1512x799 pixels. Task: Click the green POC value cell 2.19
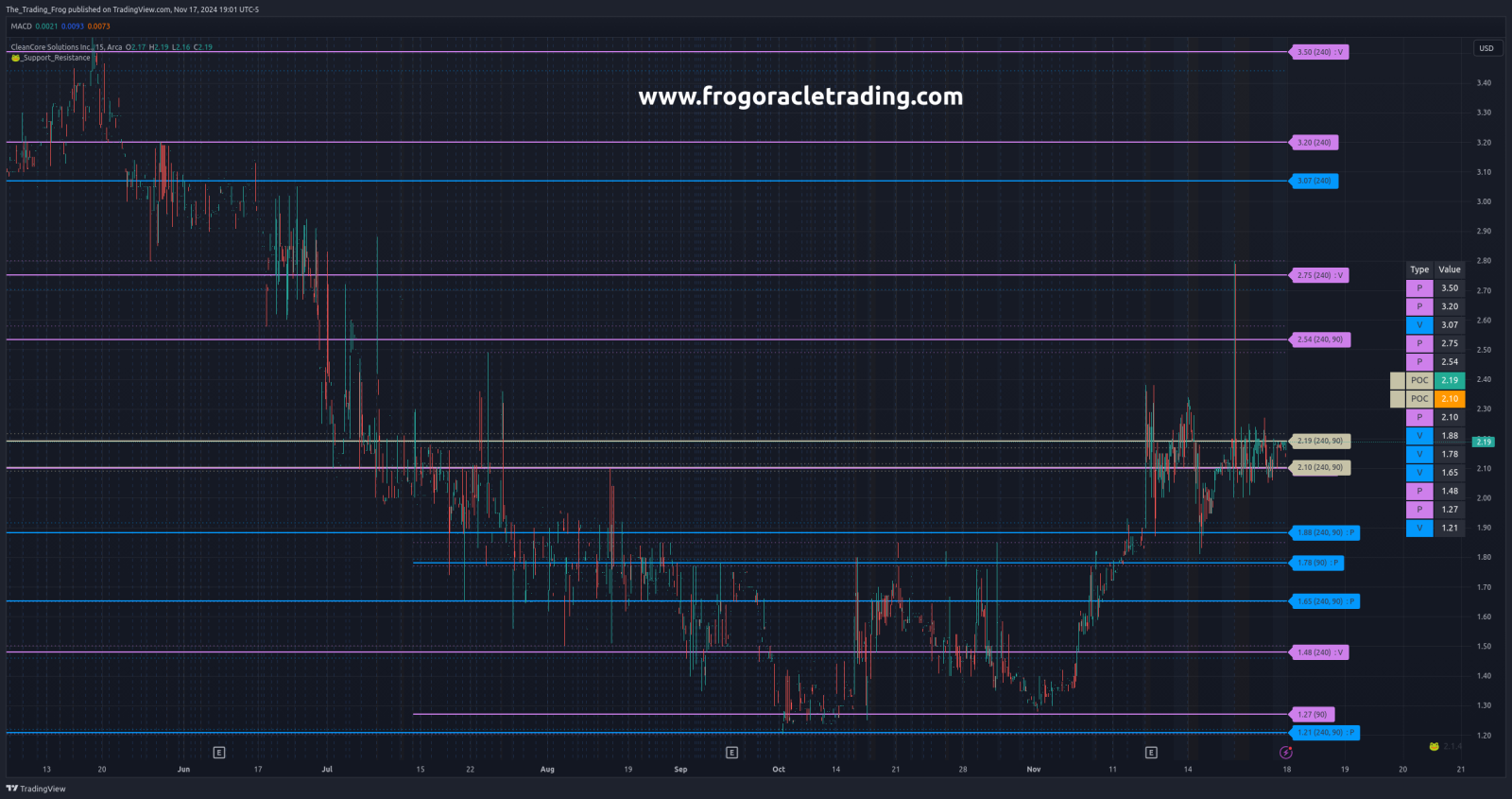point(1450,380)
